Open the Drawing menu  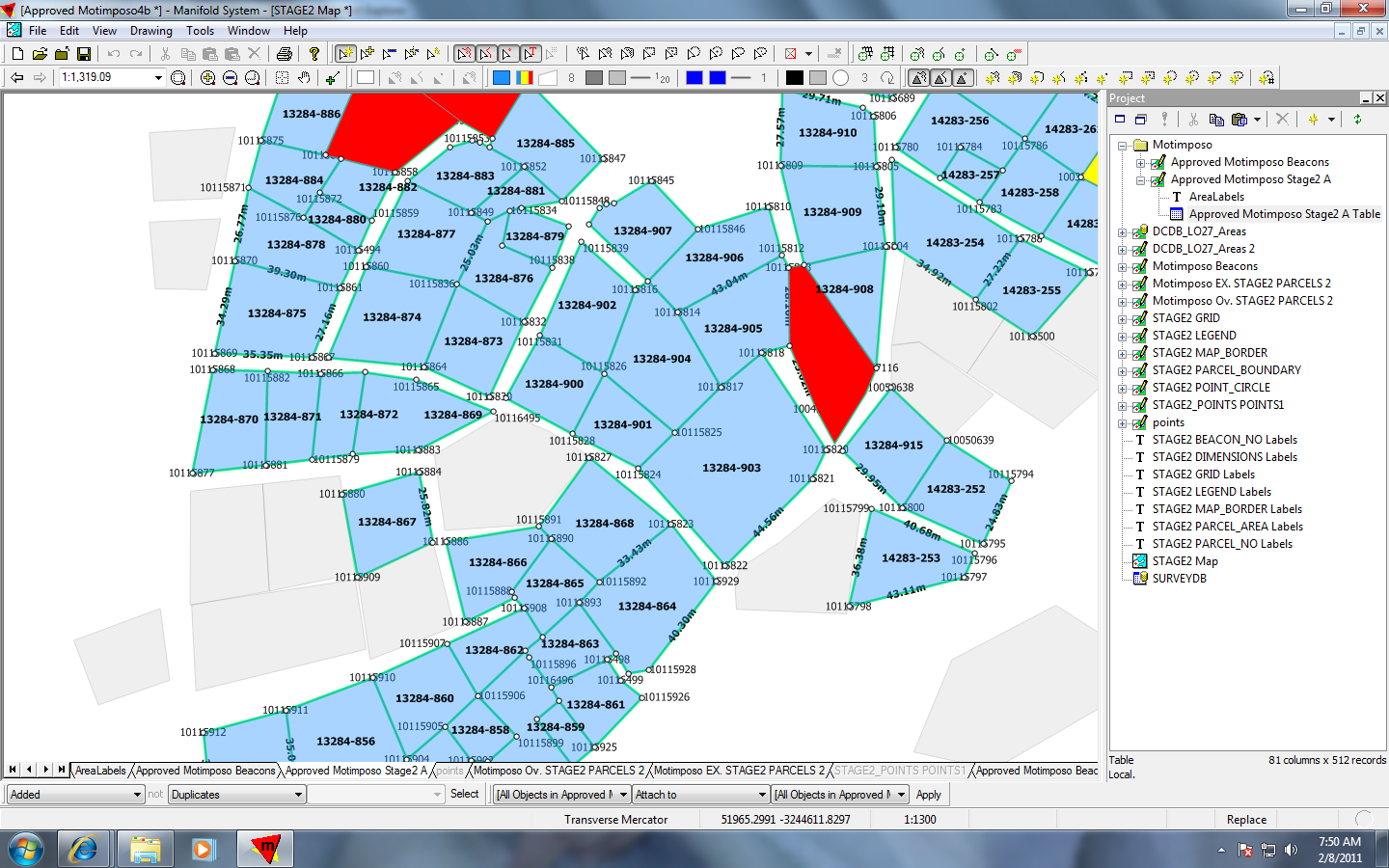150,31
